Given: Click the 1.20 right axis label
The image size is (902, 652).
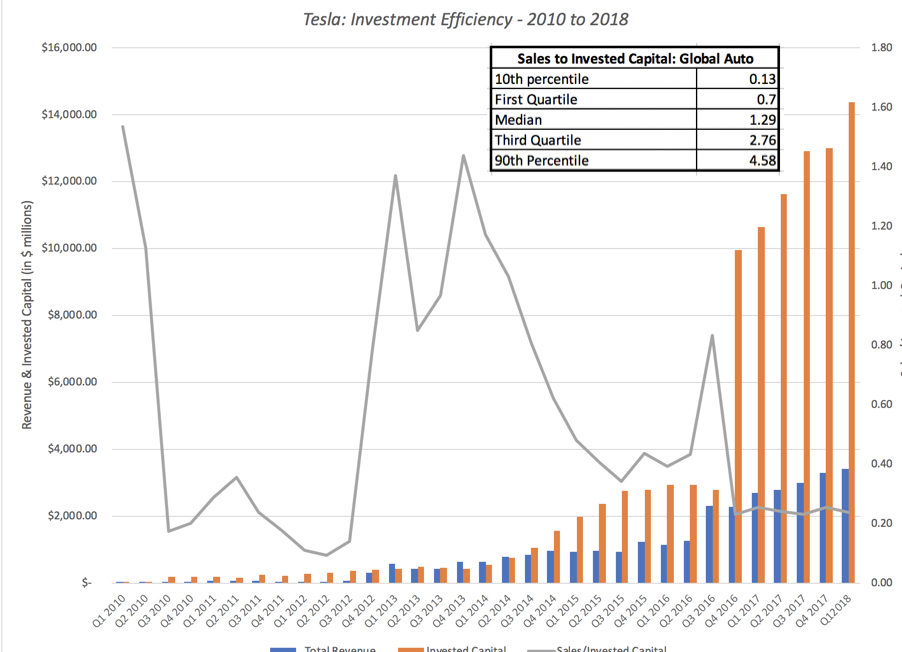Looking at the screenshot, I should 881,226.
